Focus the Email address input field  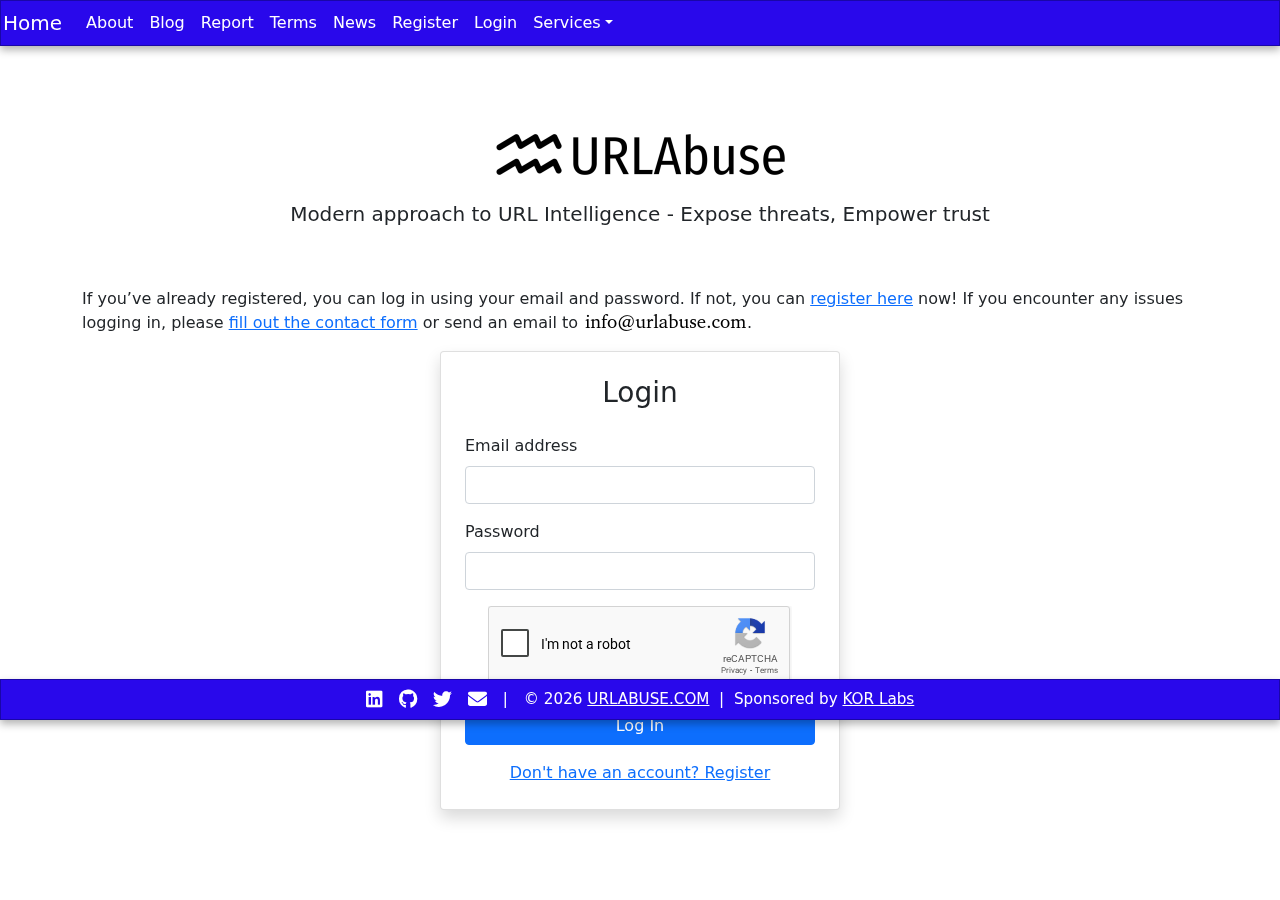click(640, 485)
